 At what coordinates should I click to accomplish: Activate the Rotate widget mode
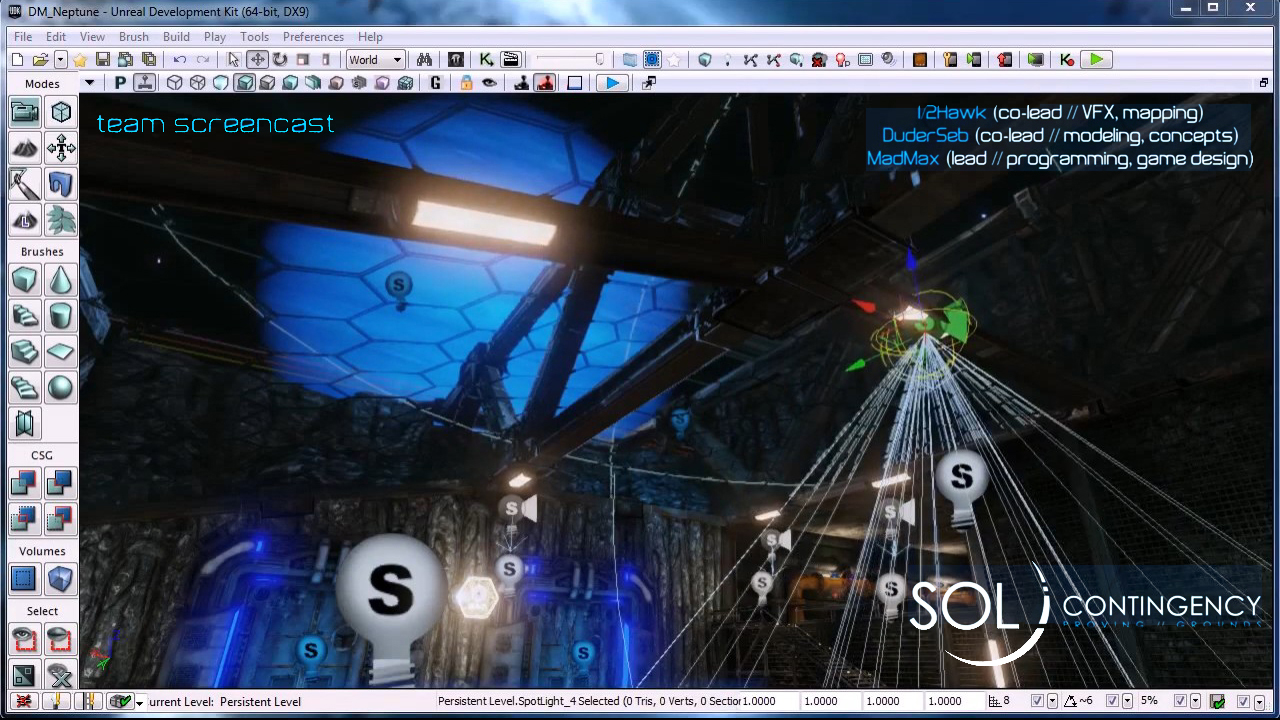coord(280,60)
